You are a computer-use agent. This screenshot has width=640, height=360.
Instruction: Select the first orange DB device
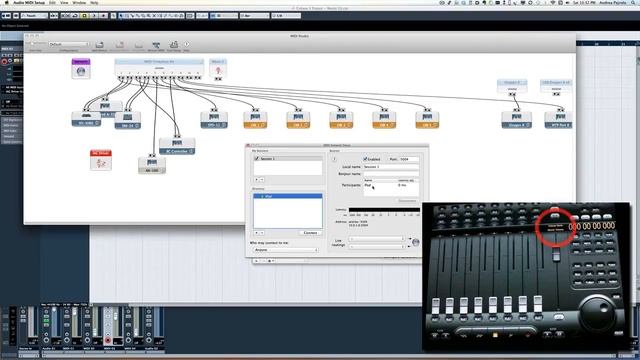point(255,120)
